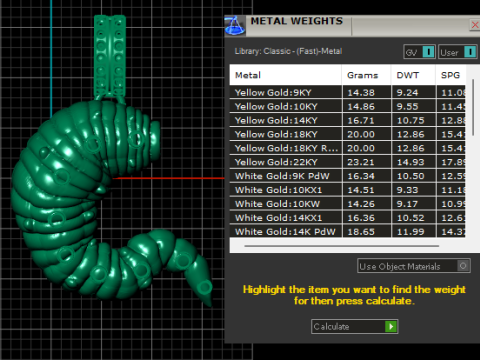Click the horizontal scrollbar below the metal table

click(341, 246)
